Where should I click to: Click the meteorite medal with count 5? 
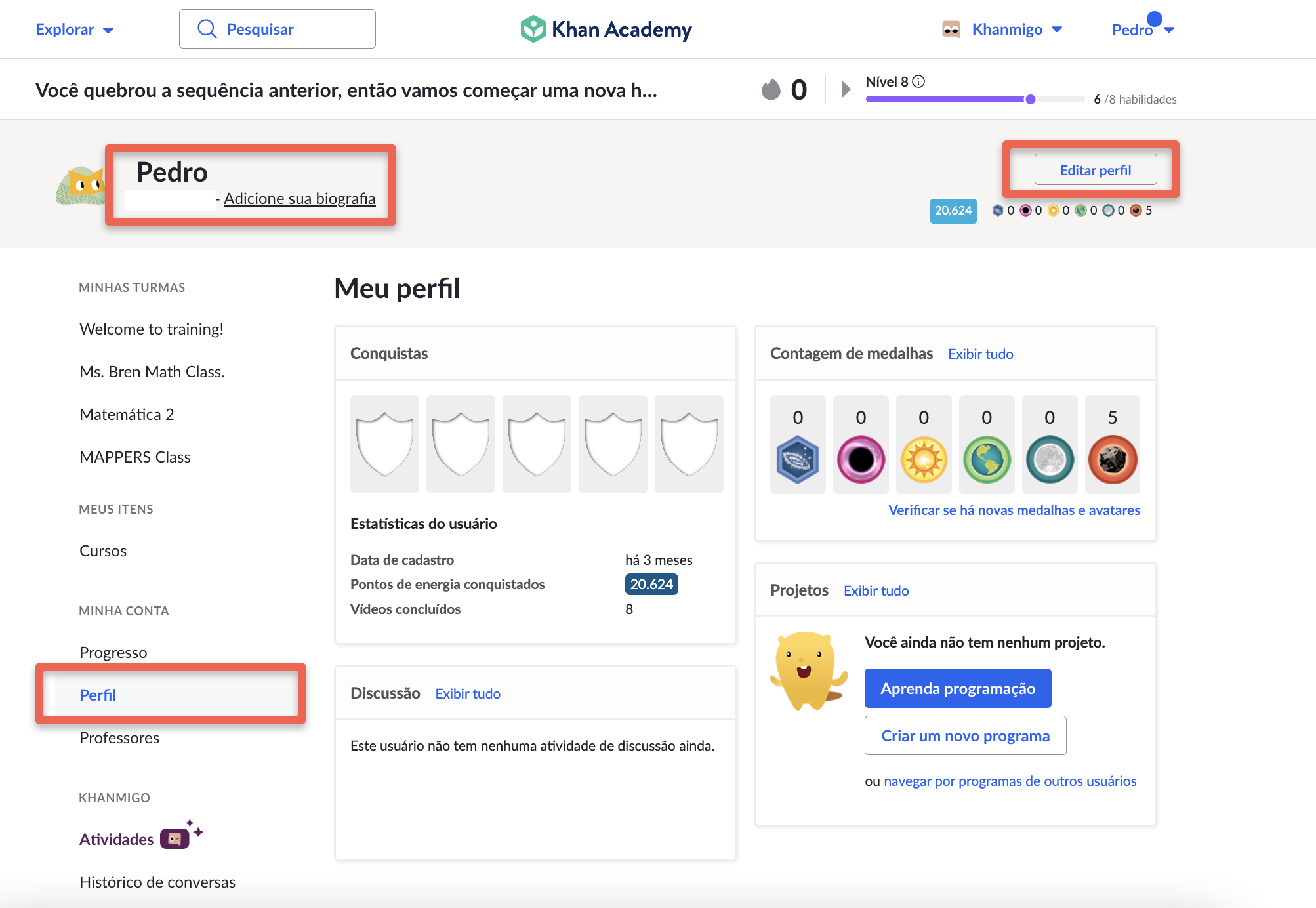(1113, 460)
